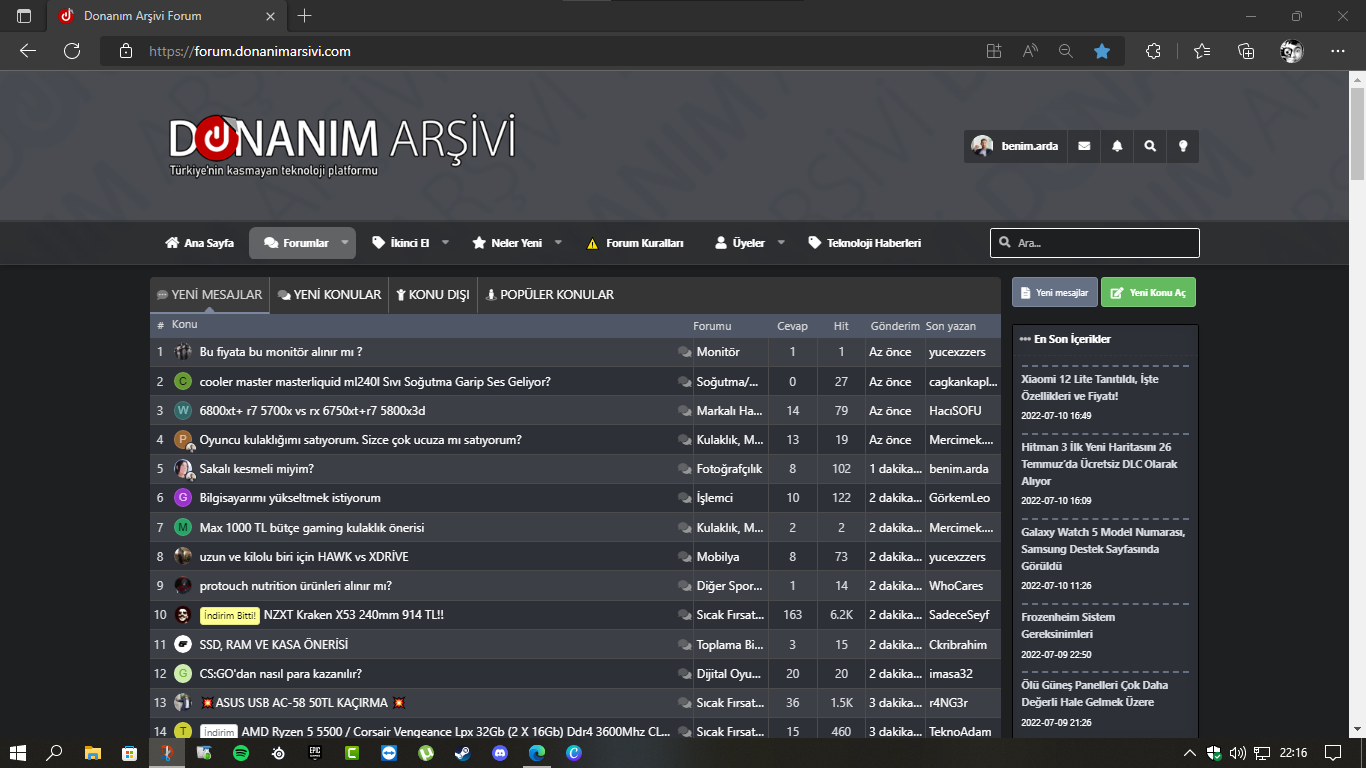Open the messages envelope icon
Image resolution: width=1366 pixels, height=768 pixels.
coord(1084,146)
